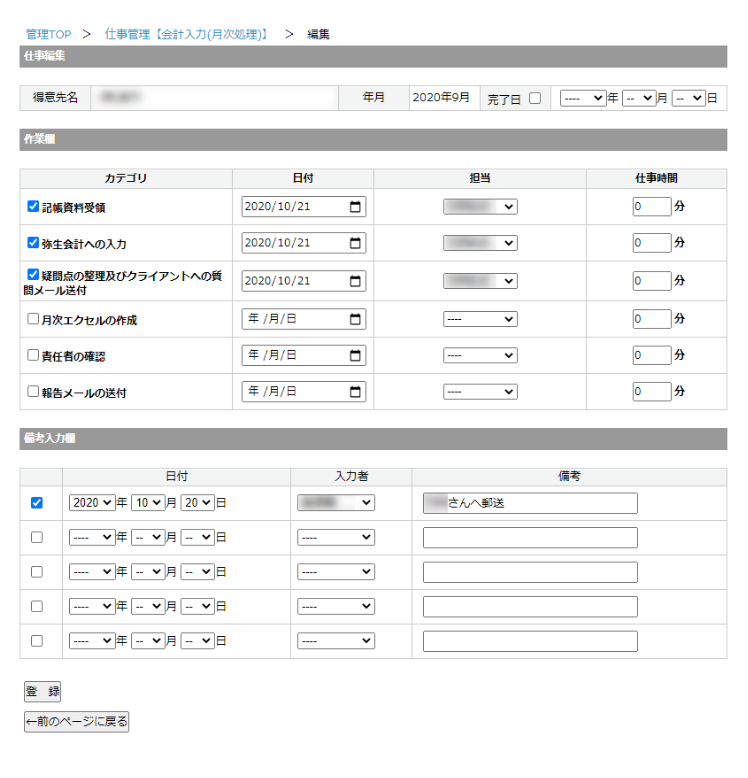Open calendar picker for 弥生会計への入力 date
The height and width of the screenshot is (778, 748).
pyautogui.click(x=355, y=243)
